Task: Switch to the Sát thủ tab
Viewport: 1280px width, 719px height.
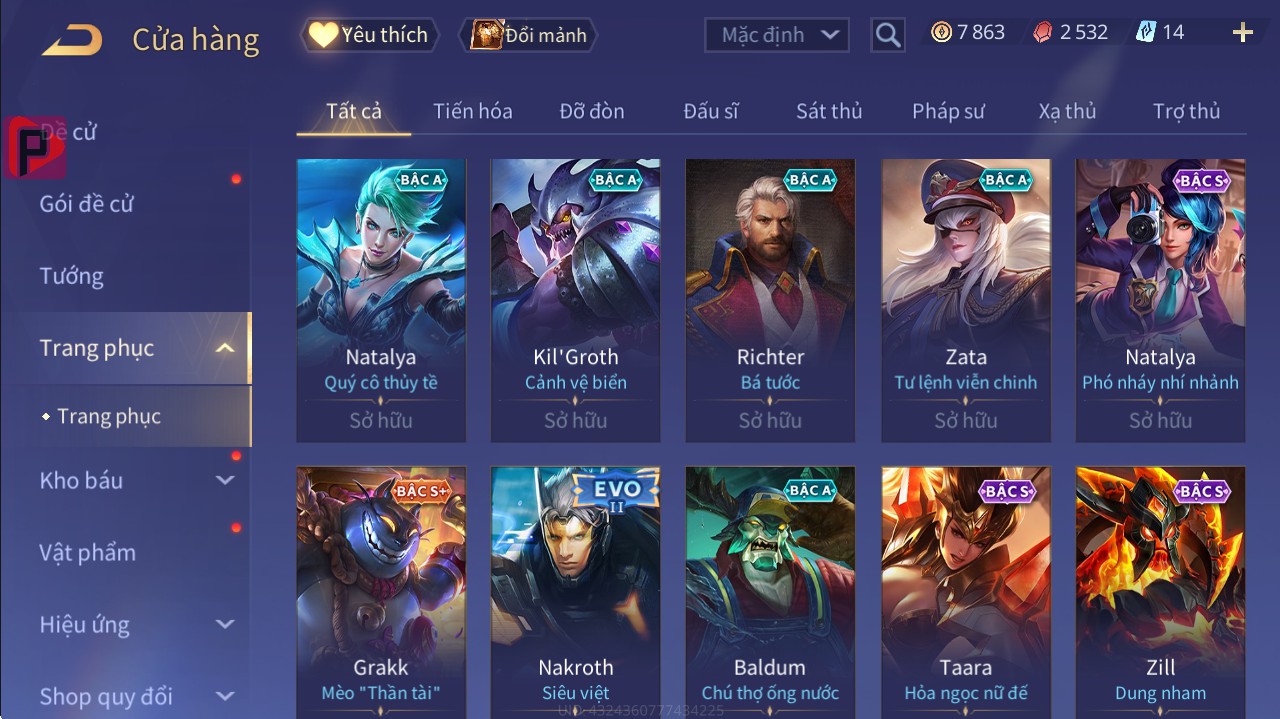Action: 829,111
